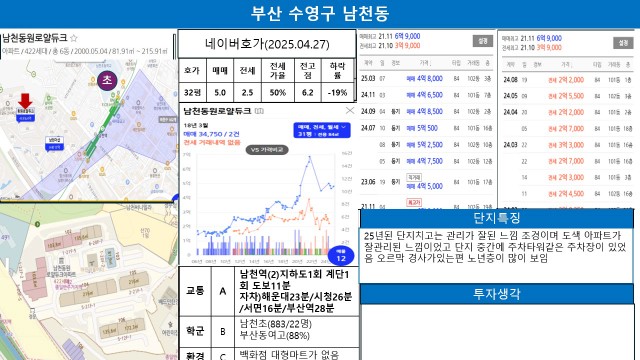
Task: Select the 전세가율 50% cell
Action: click(278, 93)
